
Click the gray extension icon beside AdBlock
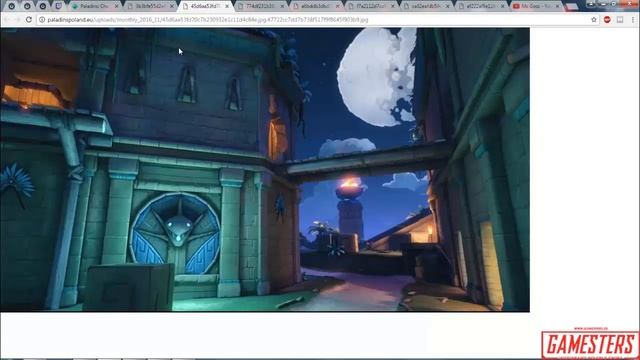(x=620, y=20)
